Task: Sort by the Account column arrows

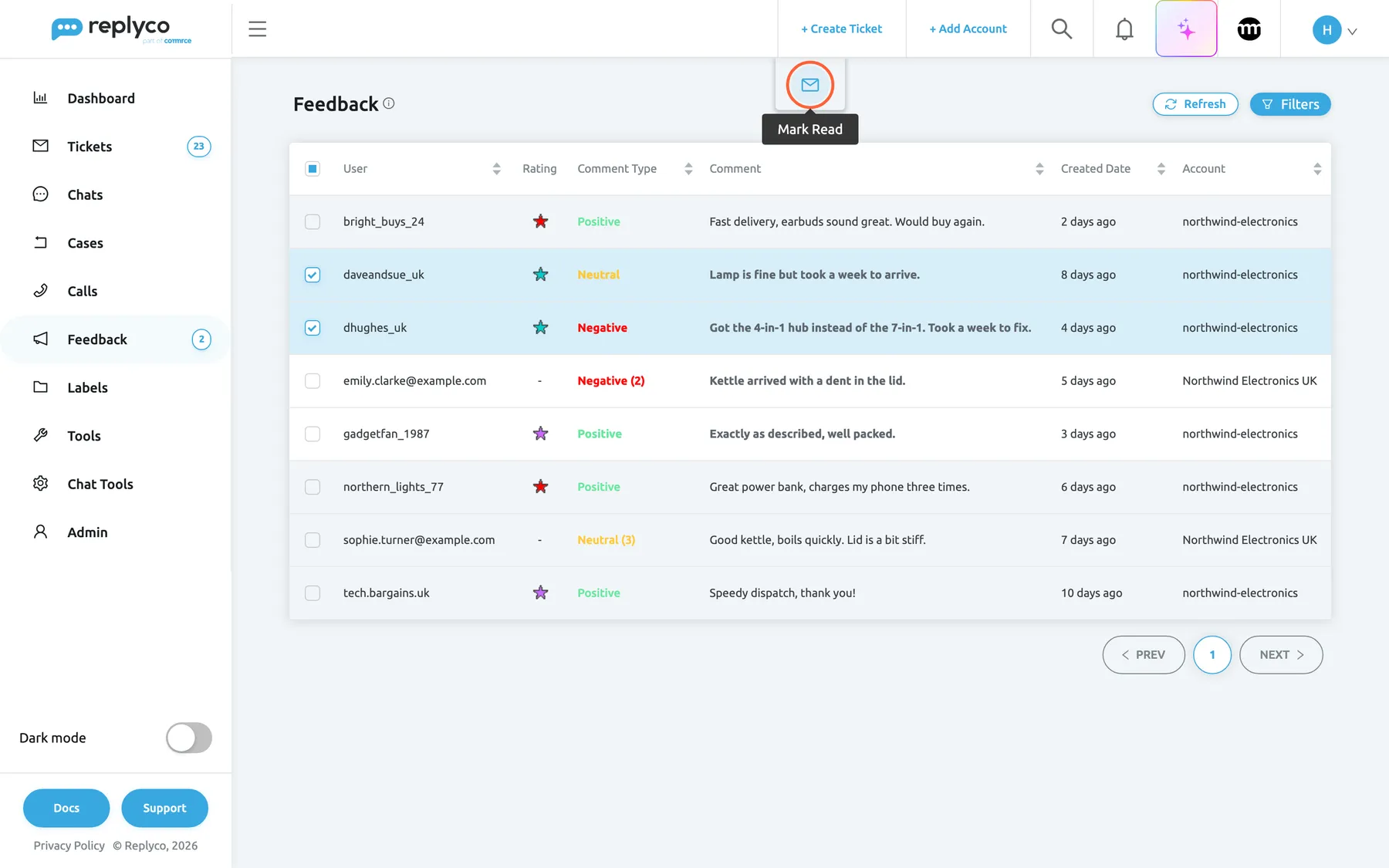Action: pos(1317,169)
